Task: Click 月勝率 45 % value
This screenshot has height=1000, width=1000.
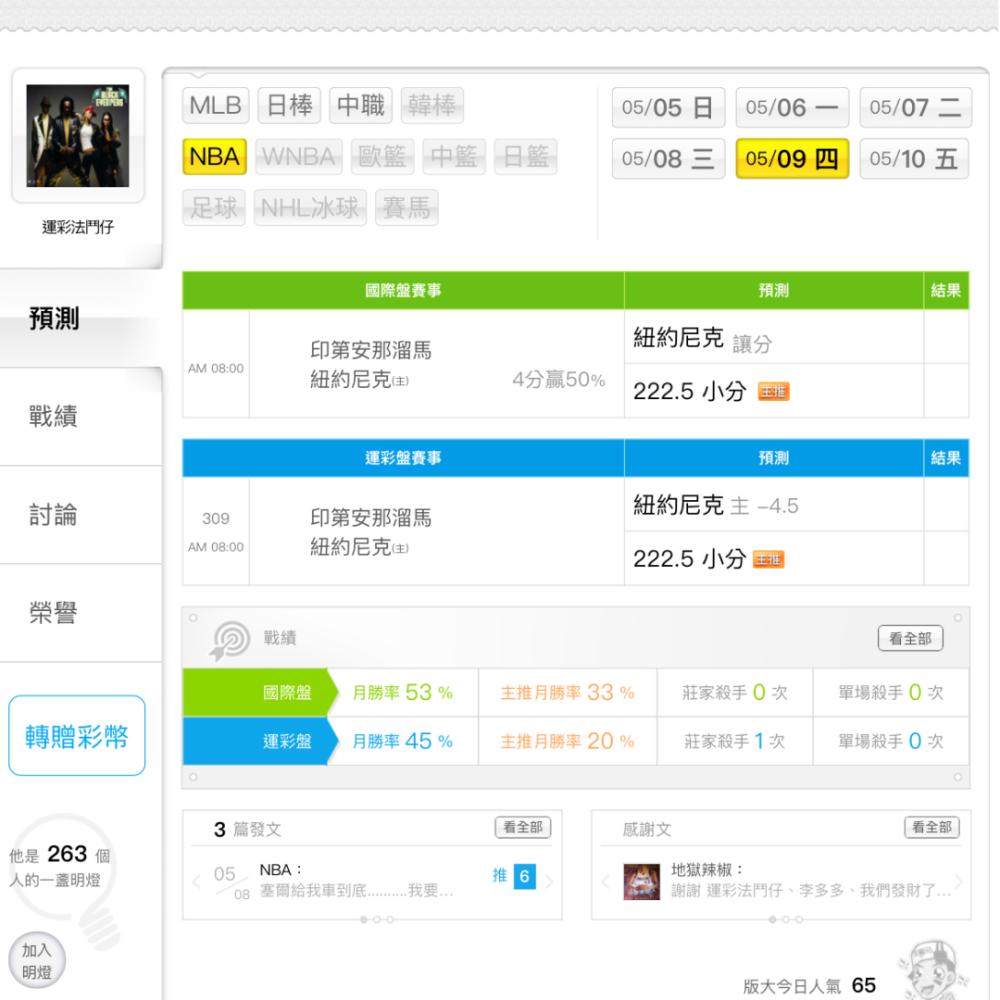Action: tap(402, 741)
